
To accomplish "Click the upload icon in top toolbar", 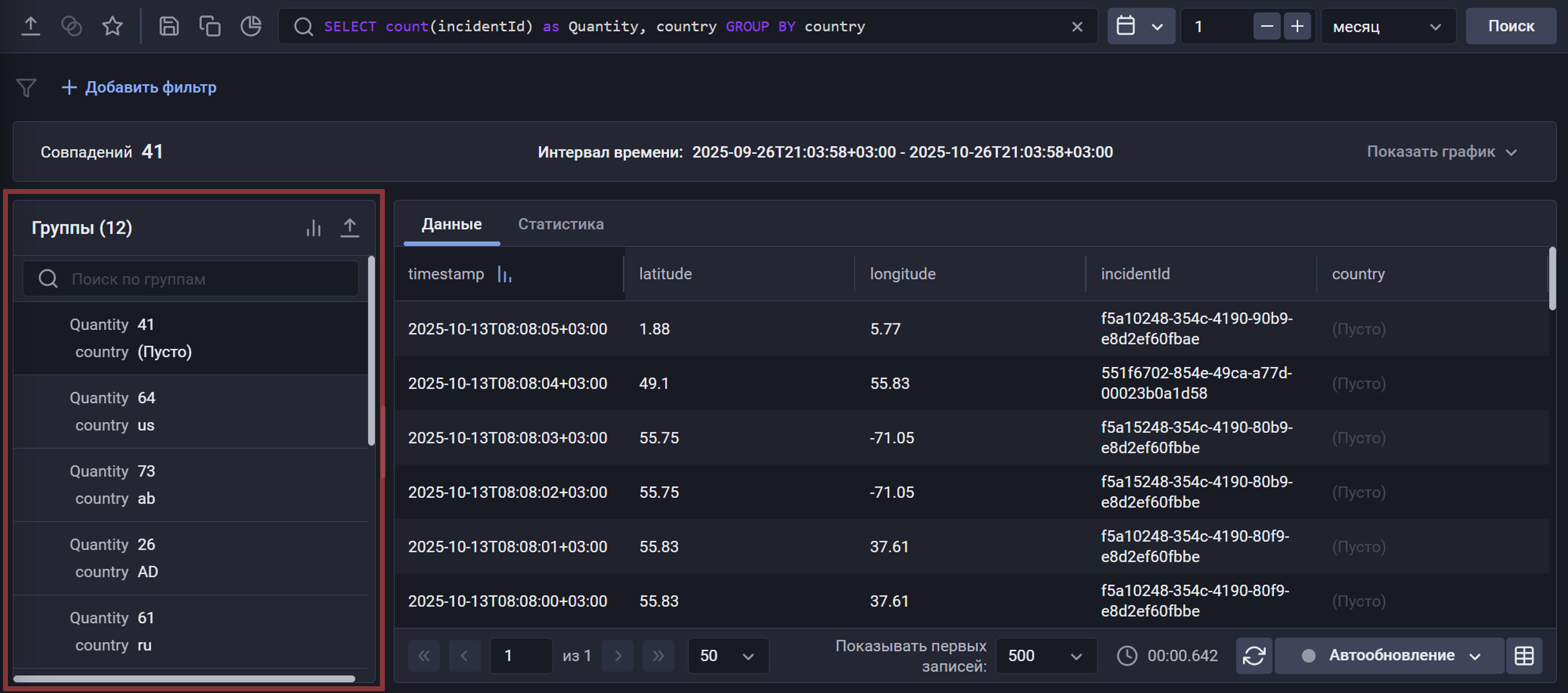I will (30, 26).
